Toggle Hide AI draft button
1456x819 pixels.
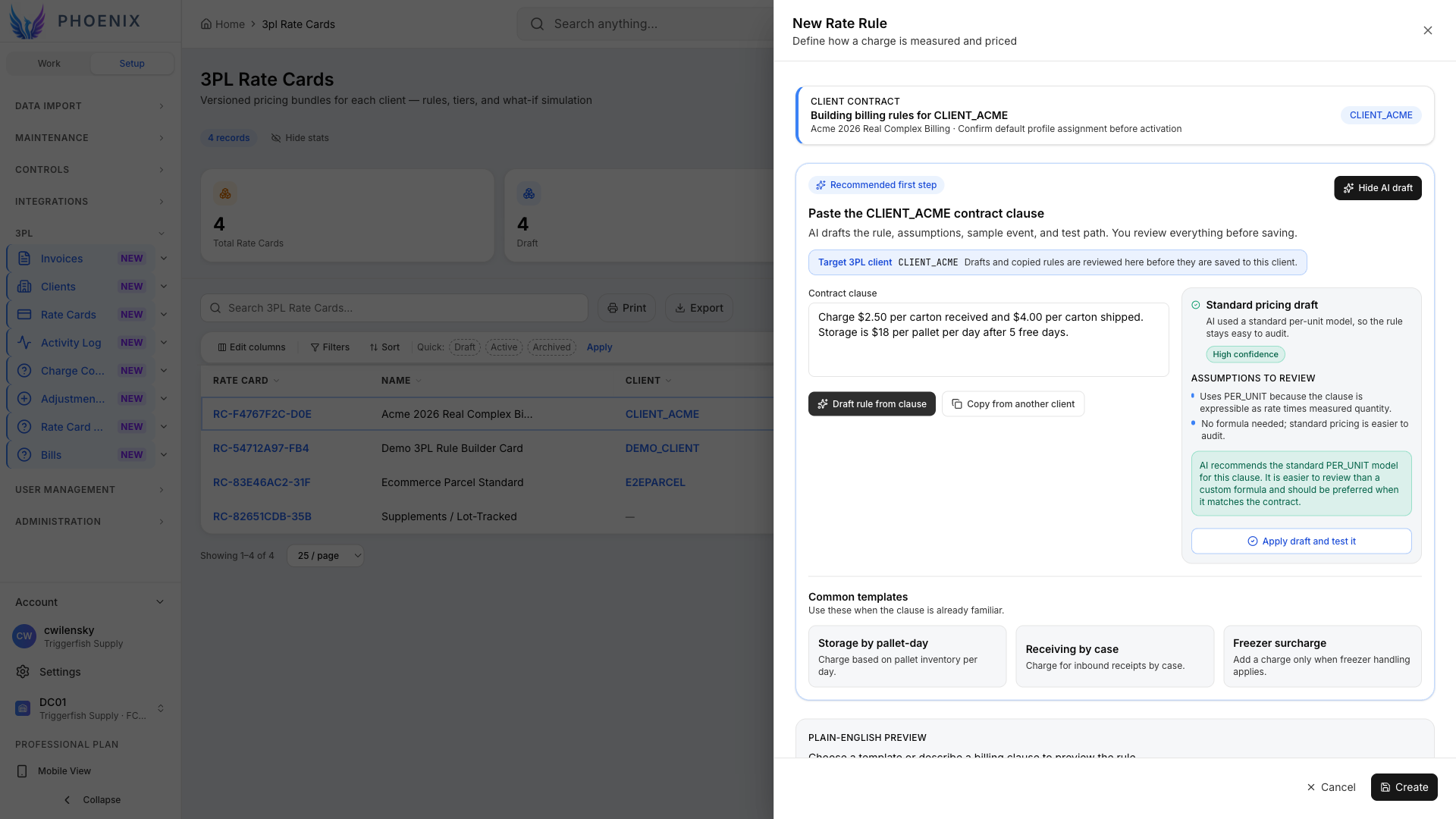tap(1377, 188)
